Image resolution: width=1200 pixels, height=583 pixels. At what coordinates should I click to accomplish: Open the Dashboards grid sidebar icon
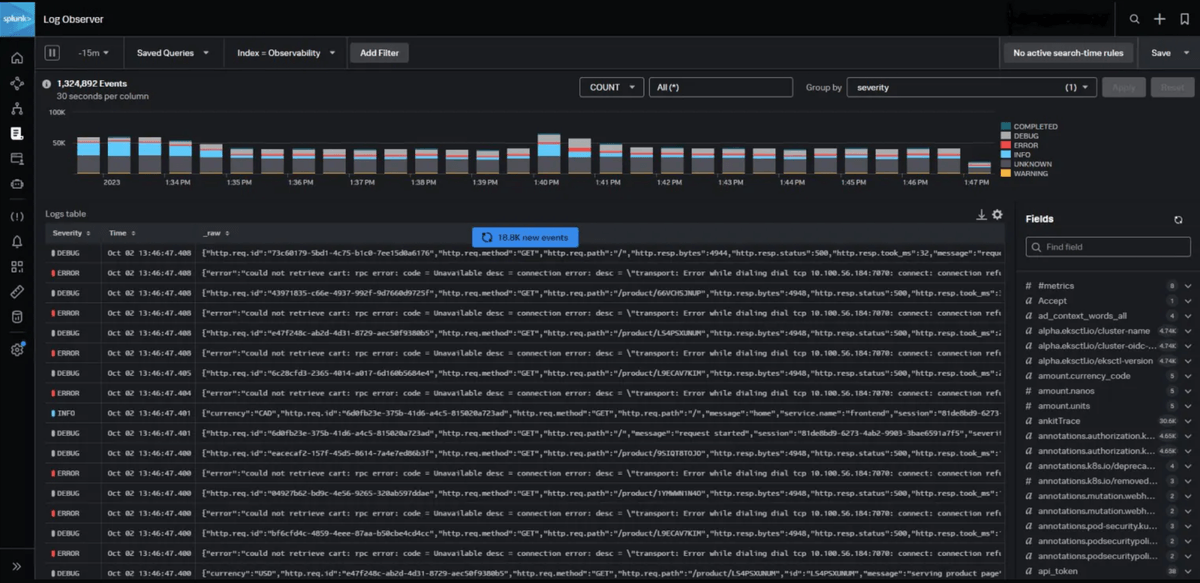[x=17, y=266]
